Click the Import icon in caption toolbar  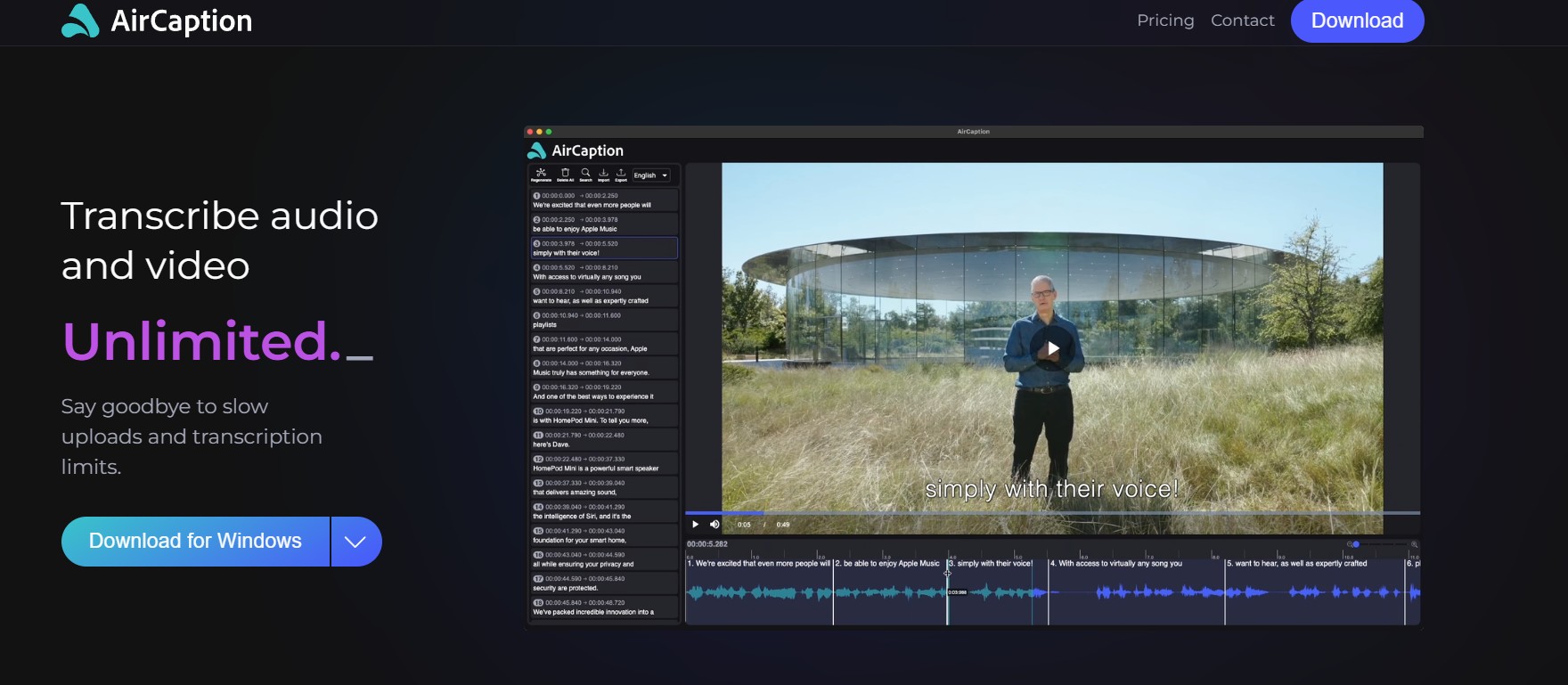[603, 175]
